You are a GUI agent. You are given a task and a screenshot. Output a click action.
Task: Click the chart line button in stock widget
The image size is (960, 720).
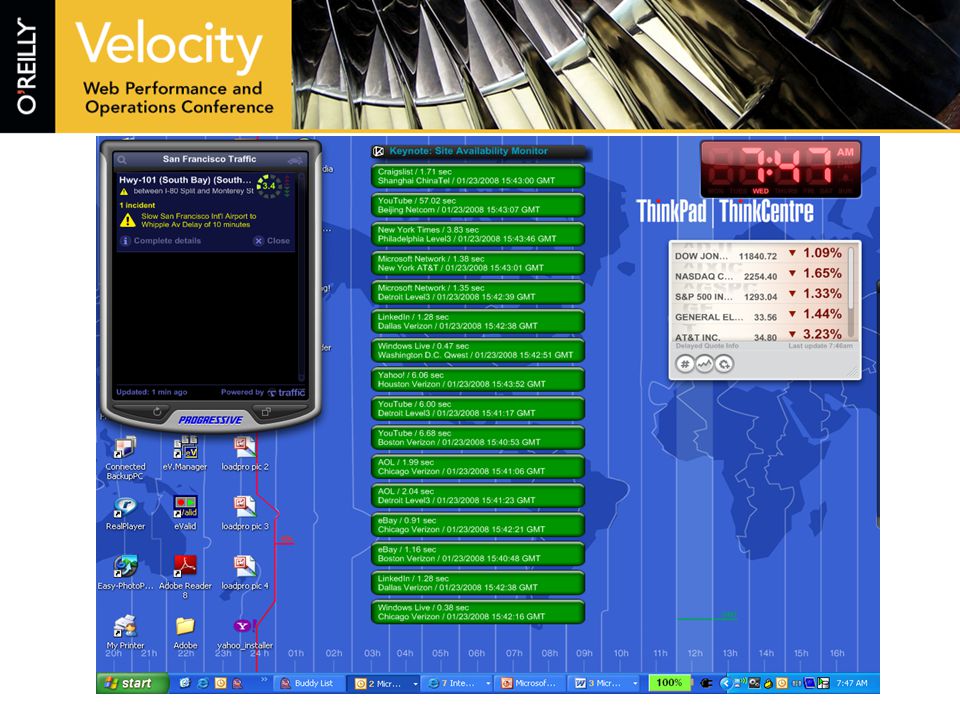pos(705,365)
